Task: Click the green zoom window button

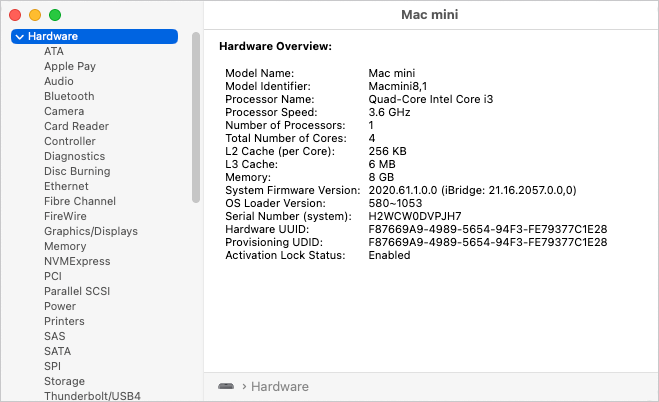Action: [55, 15]
